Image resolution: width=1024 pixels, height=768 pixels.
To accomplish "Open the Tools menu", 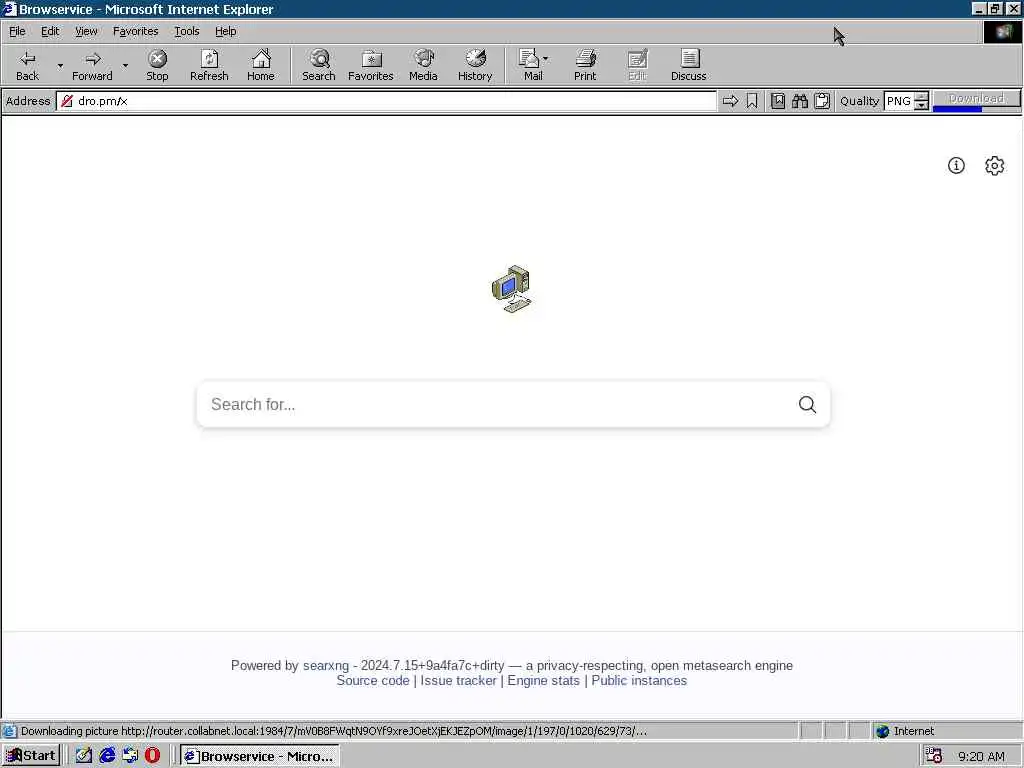I will click(186, 31).
